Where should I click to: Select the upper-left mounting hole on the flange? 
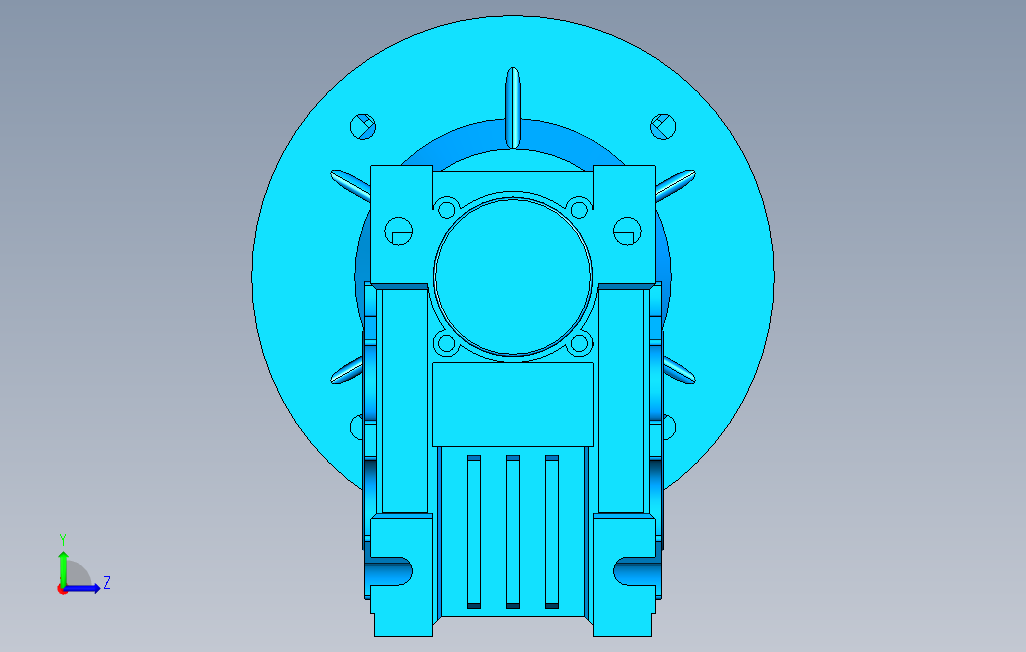click(363, 126)
